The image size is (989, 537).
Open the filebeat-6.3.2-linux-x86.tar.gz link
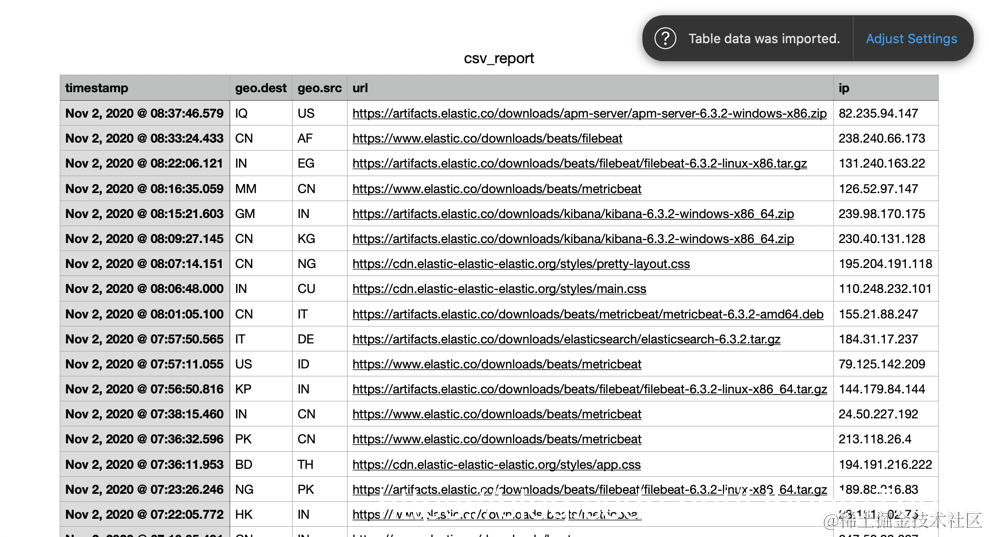point(580,163)
